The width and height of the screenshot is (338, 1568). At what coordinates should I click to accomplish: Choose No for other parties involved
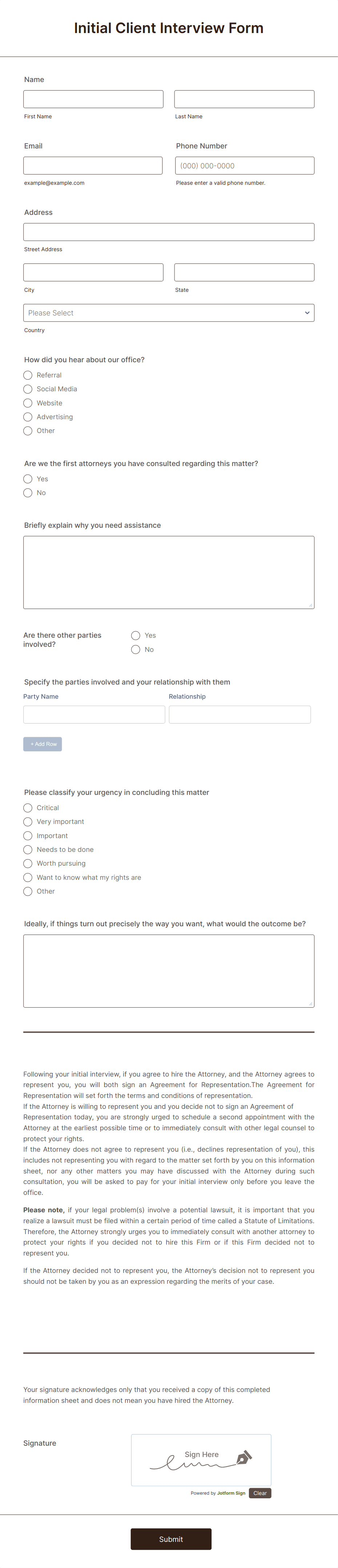135,649
